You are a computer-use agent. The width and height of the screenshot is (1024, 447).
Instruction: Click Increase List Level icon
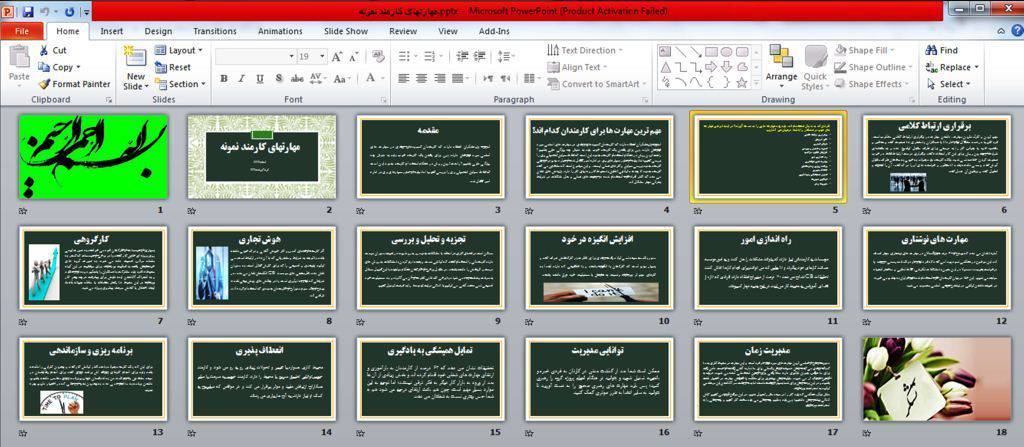click(480, 57)
